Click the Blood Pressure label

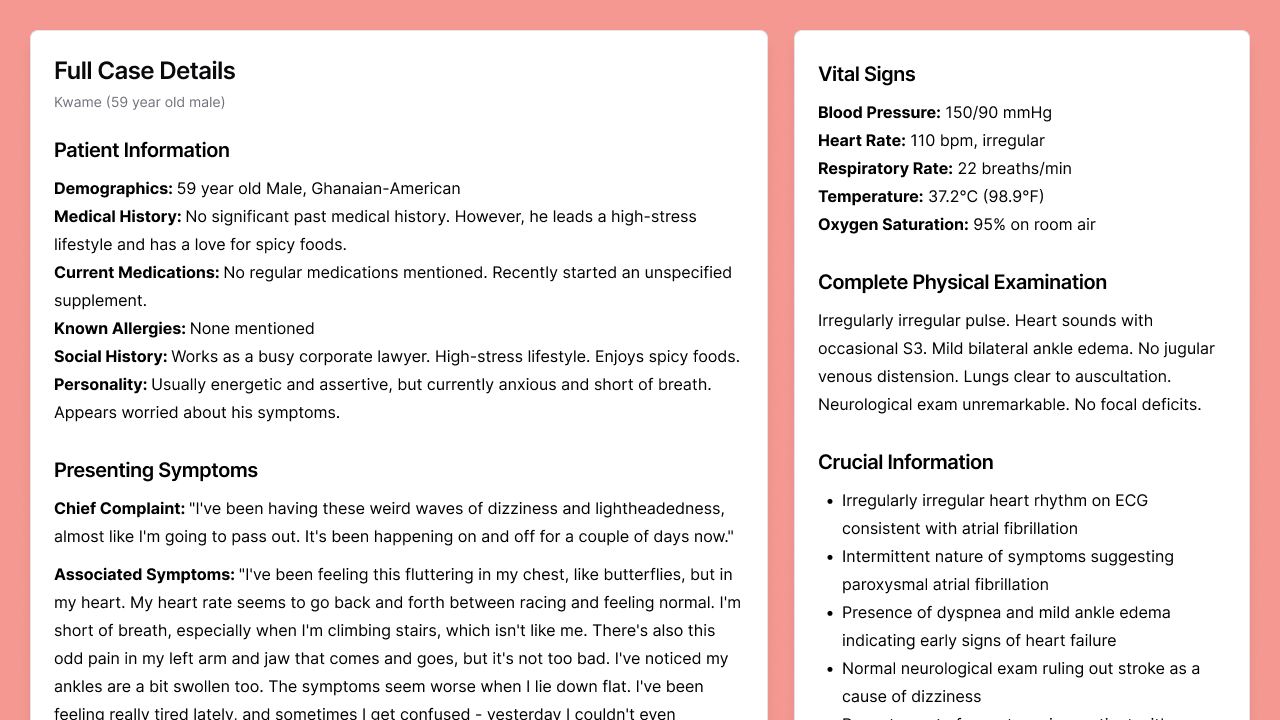(x=879, y=112)
